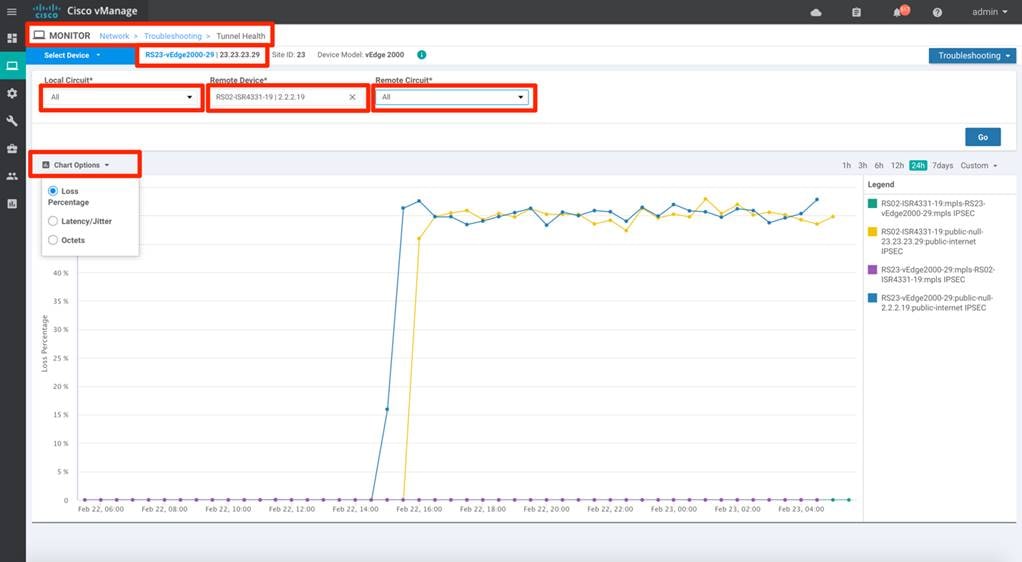
Task: Toggle yellow RS02-ISR4331-19:public-null legend swatch
Action: point(872,231)
